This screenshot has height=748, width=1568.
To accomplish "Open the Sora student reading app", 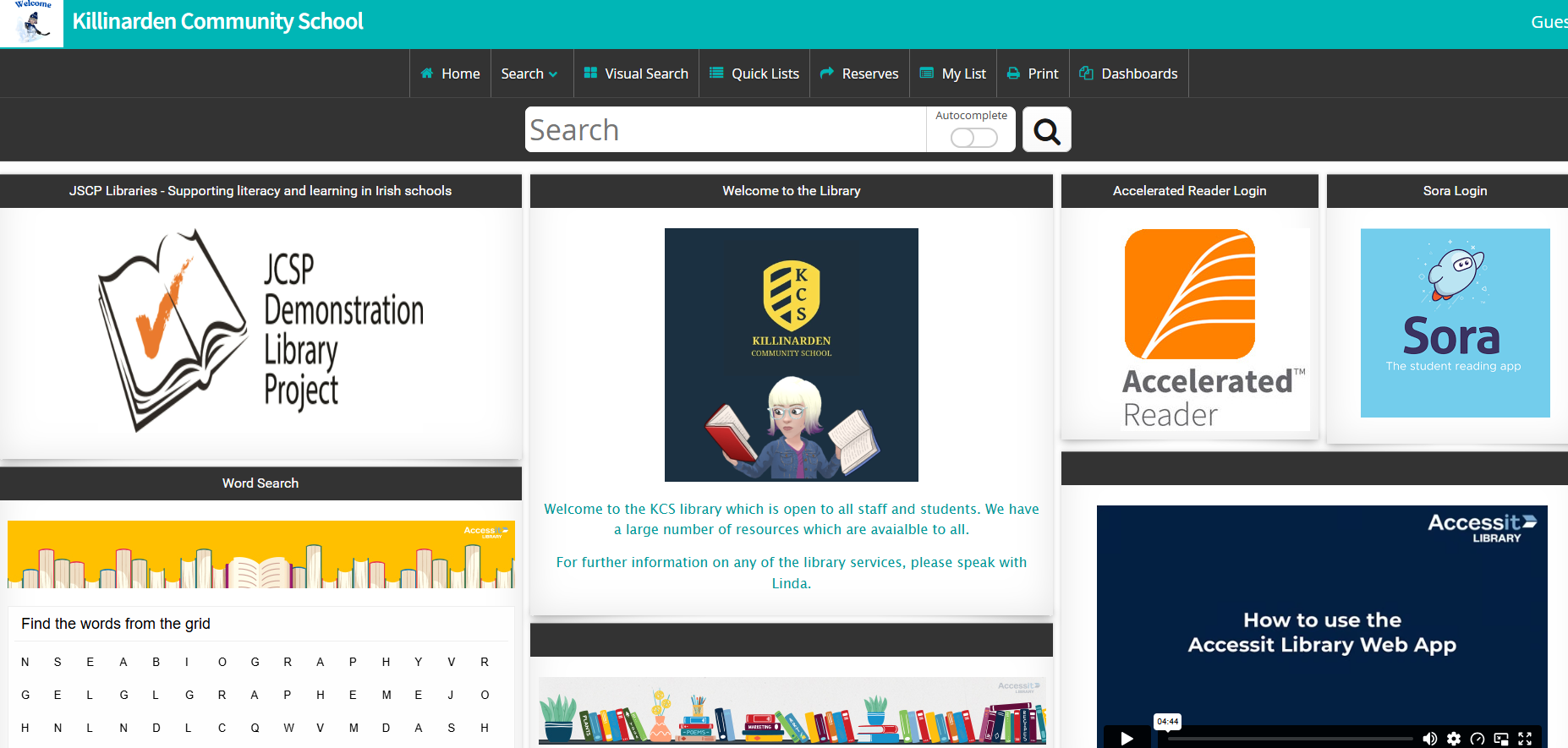I will point(1455,323).
